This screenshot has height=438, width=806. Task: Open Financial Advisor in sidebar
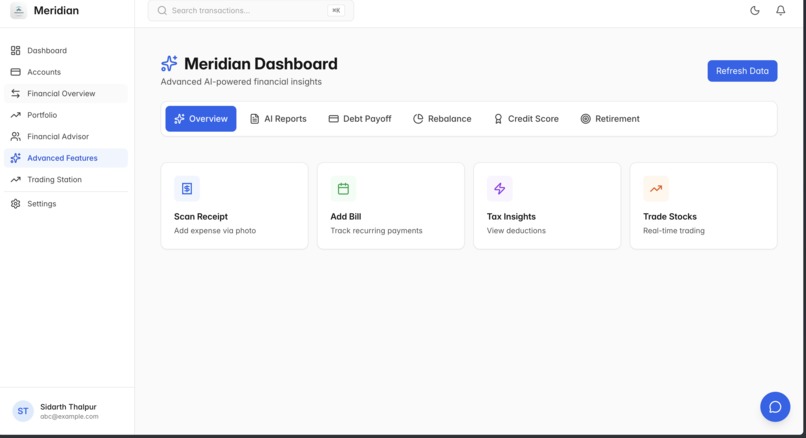click(66, 136)
